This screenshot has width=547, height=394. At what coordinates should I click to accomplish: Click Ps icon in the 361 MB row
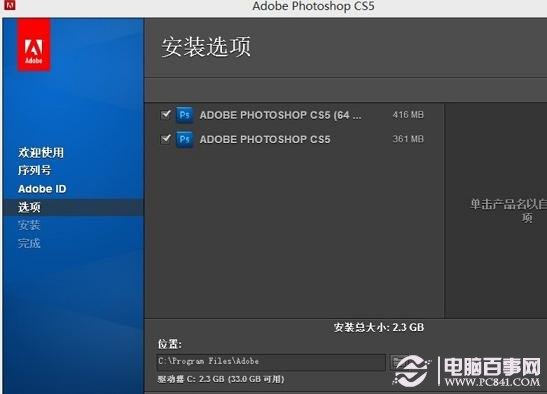tap(185, 139)
